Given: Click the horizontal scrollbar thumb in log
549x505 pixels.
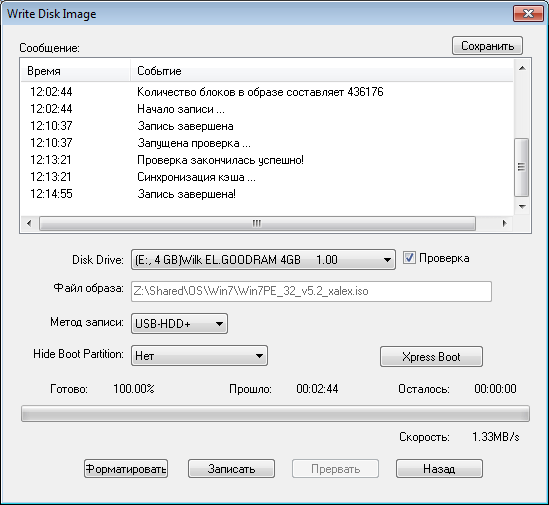Looking at the screenshot, I should tap(257, 223).
